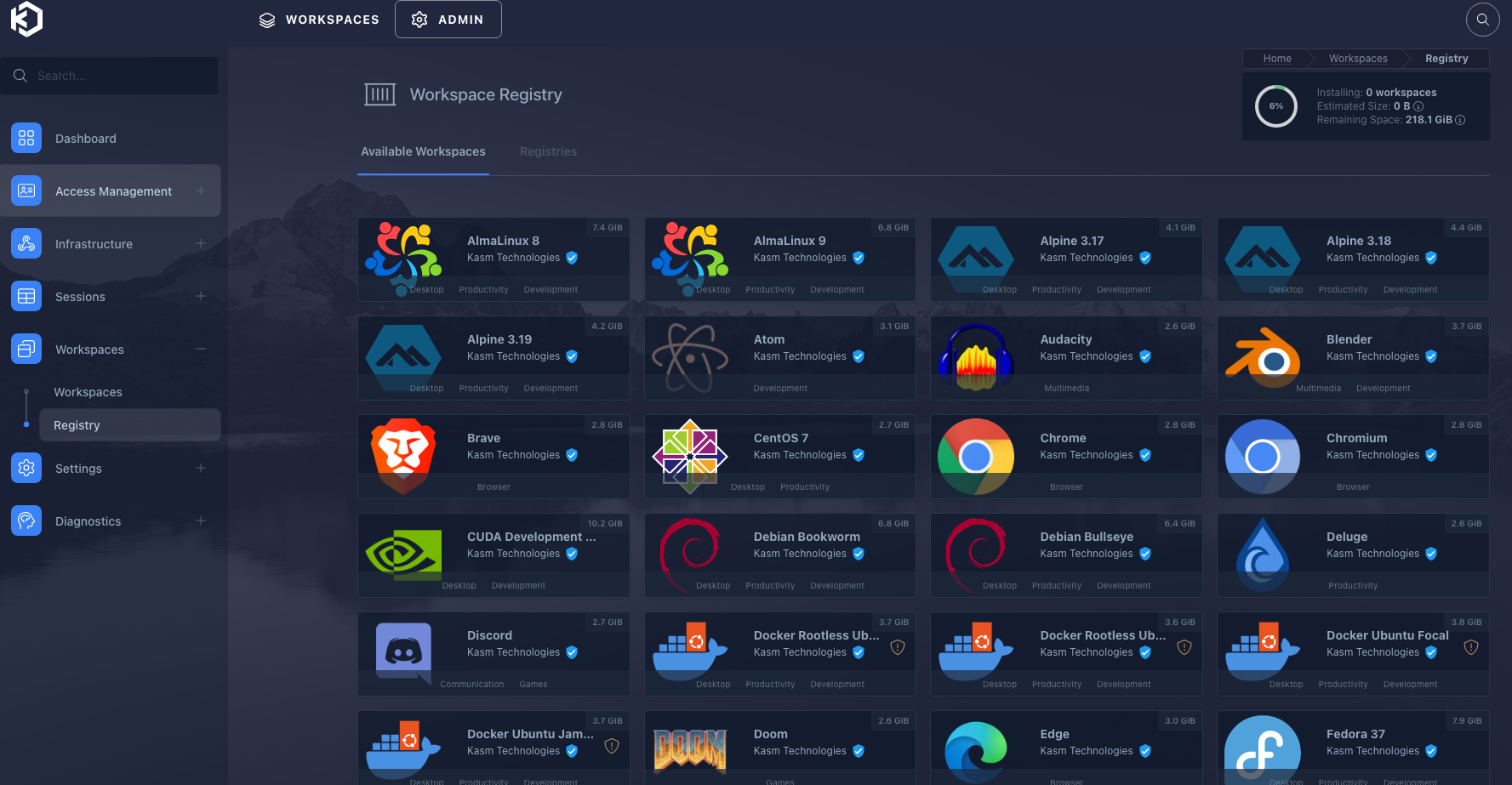Image resolution: width=1512 pixels, height=785 pixels.
Task: Click the sidebar Search input field
Action: [119, 76]
